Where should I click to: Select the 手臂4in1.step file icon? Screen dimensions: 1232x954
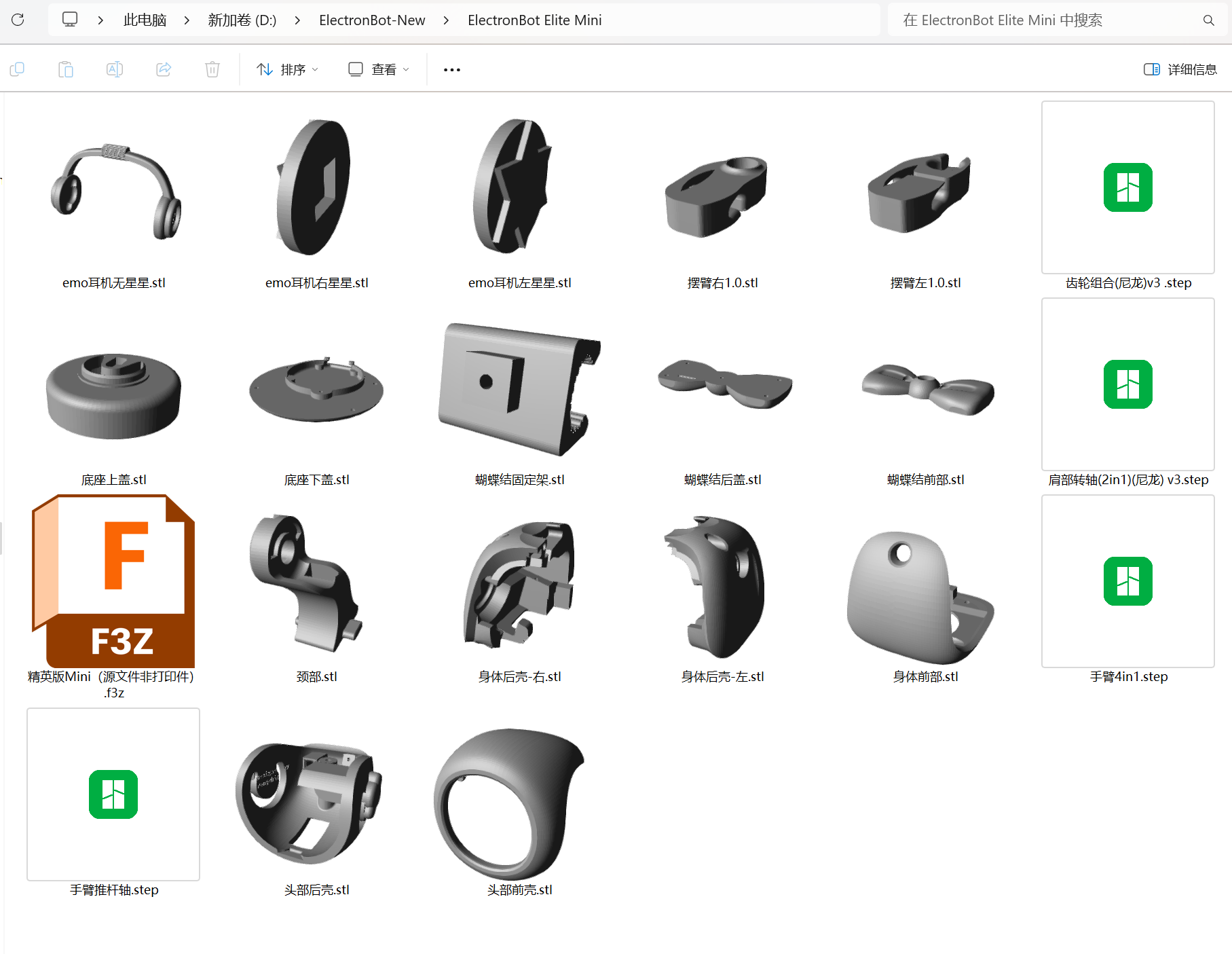[1128, 581]
